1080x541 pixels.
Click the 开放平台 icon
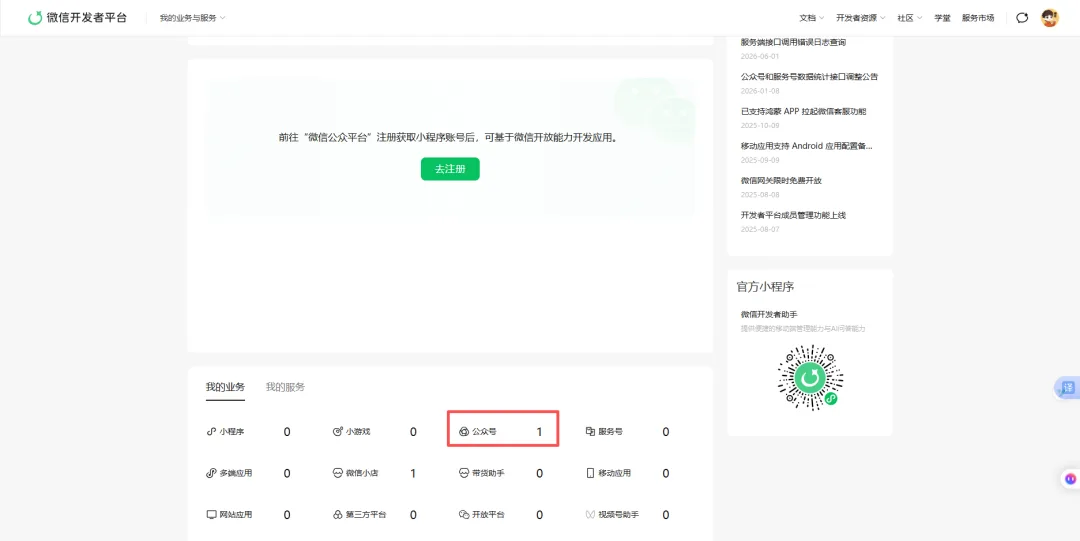click(x=464, y=515)
